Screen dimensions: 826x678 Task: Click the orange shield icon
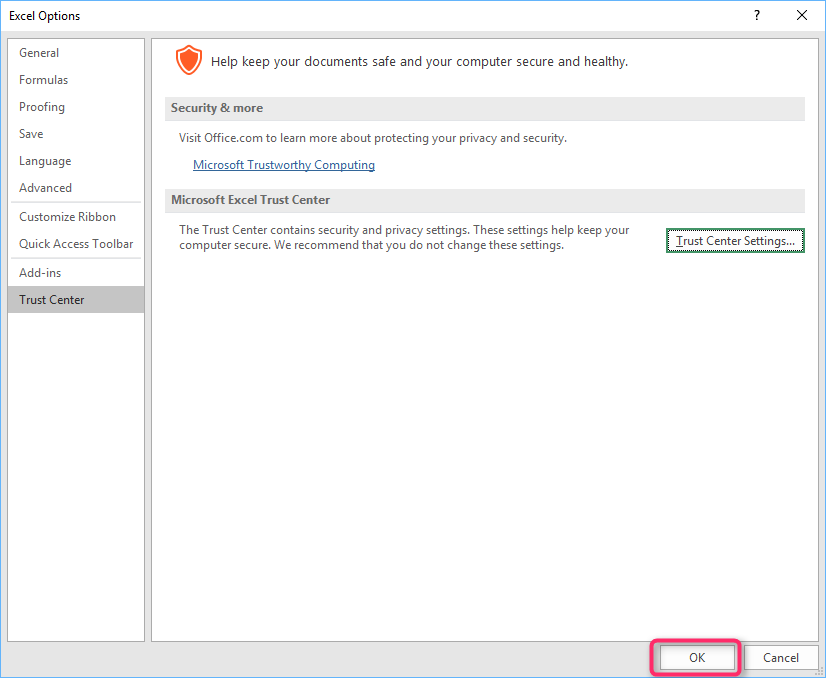(x=189, y=60)
